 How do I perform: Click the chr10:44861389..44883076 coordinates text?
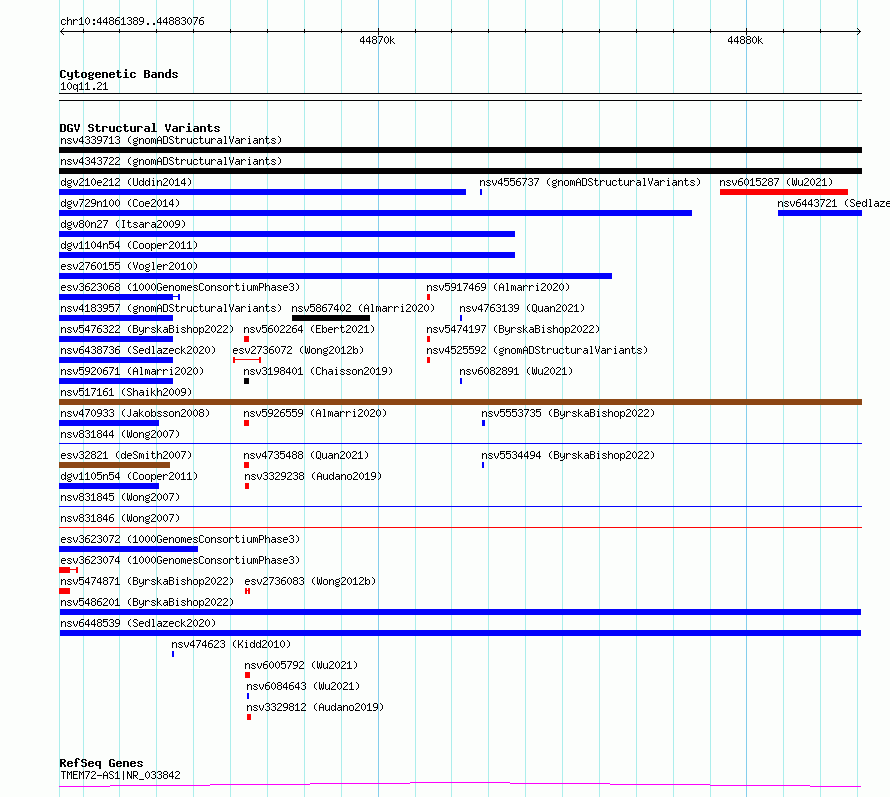coord(132,22)
